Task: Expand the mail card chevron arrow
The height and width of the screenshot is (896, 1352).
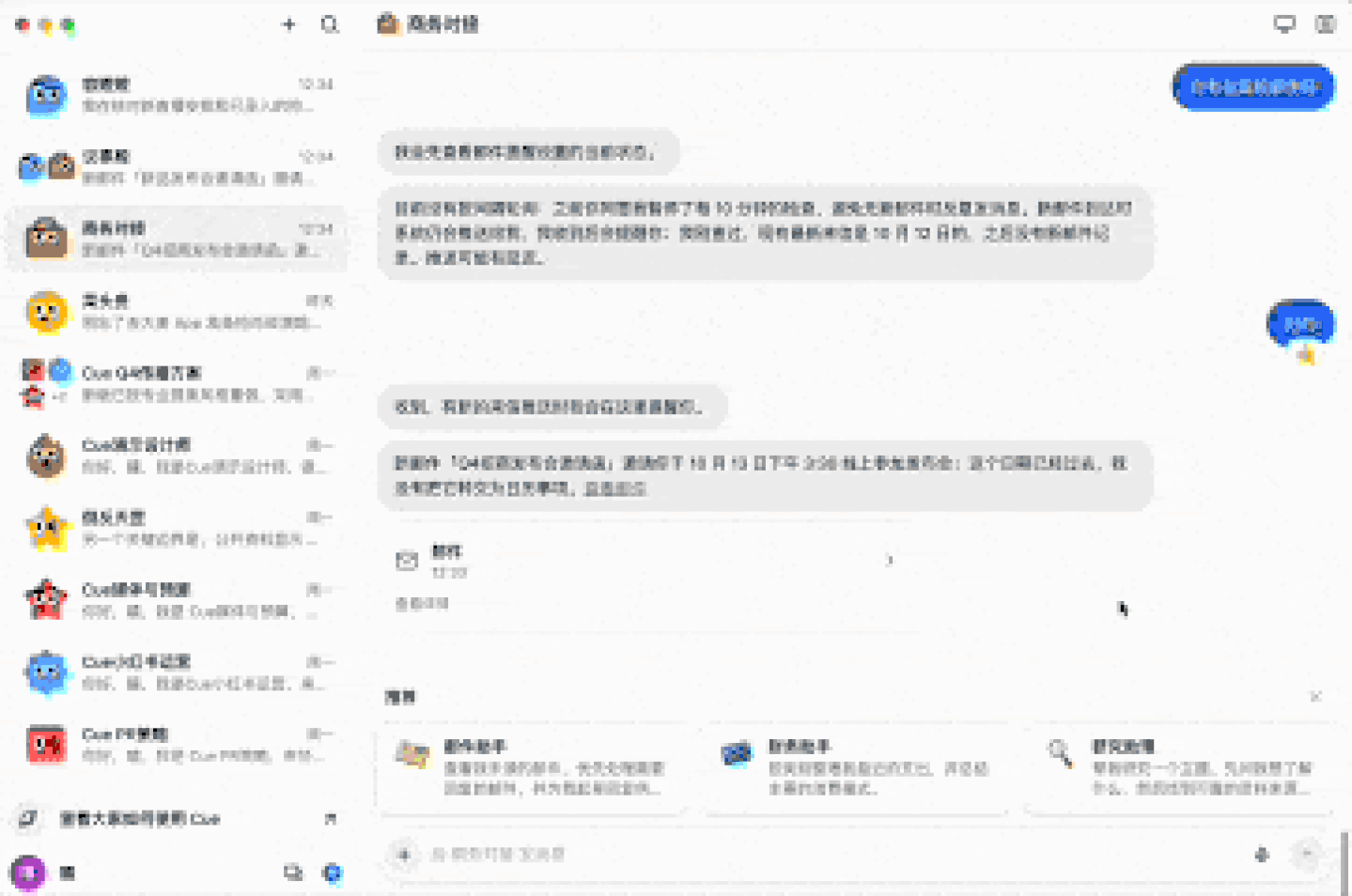Action: (890, 561)
